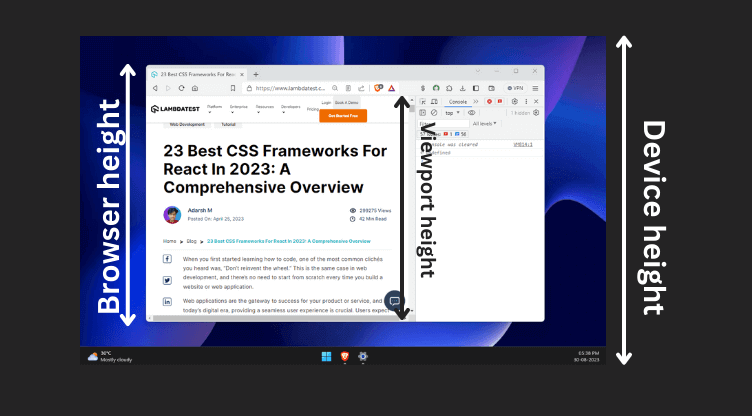752x416 pixels.
Task: Toggle the console sidebar icon
Action: click(x=423, y=113)
